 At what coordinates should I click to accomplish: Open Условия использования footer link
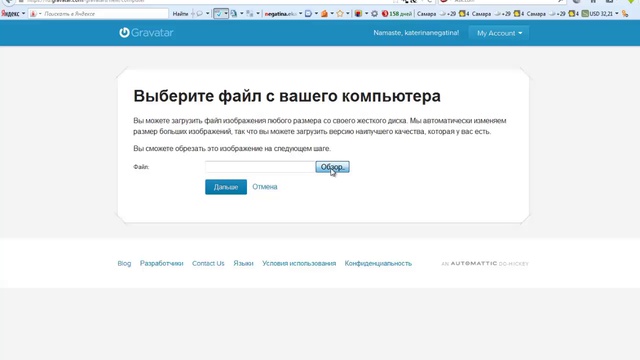[x=299, y=264]
